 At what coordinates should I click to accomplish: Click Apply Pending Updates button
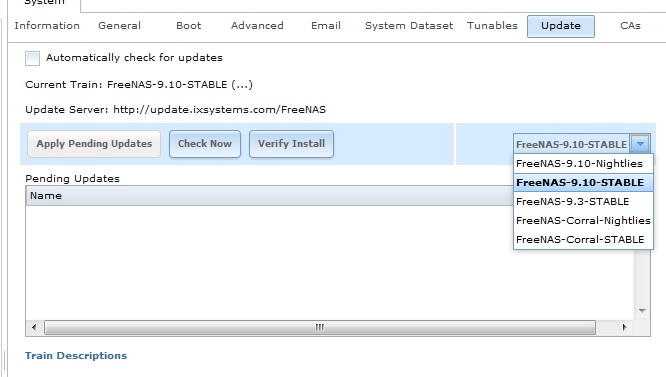94,144
